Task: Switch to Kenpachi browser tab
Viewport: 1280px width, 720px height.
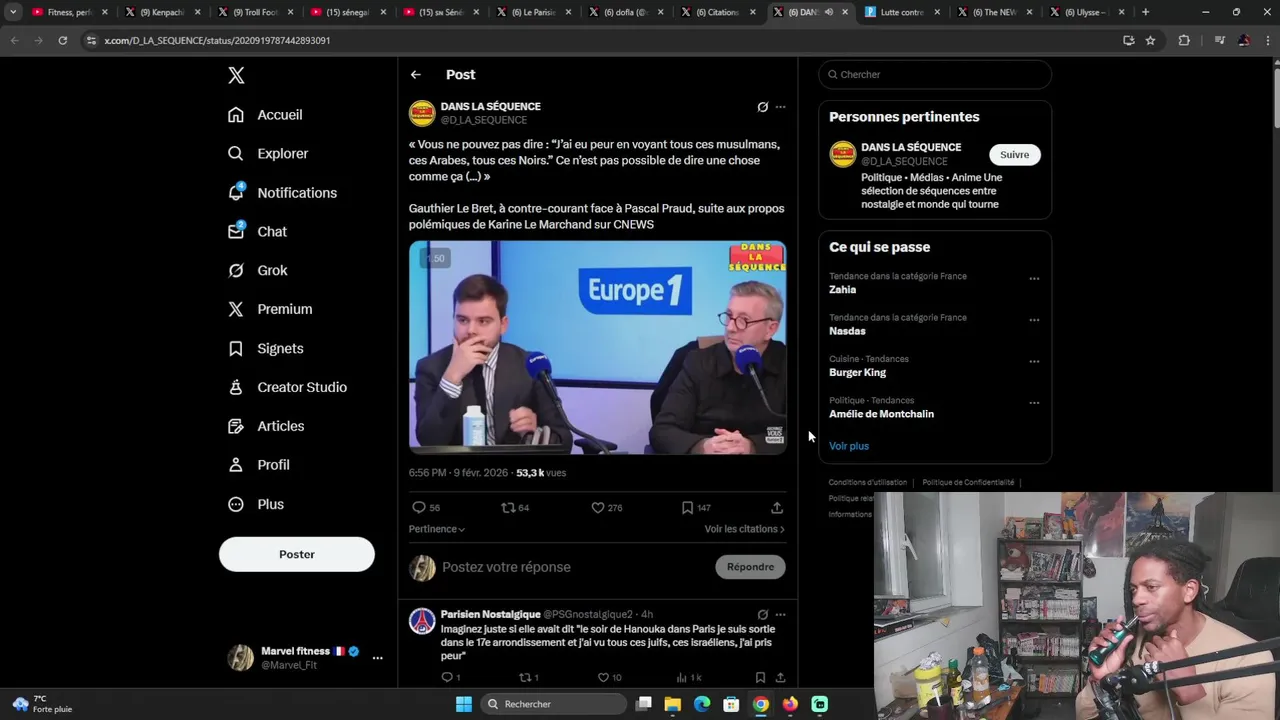Action: point(162,12)
